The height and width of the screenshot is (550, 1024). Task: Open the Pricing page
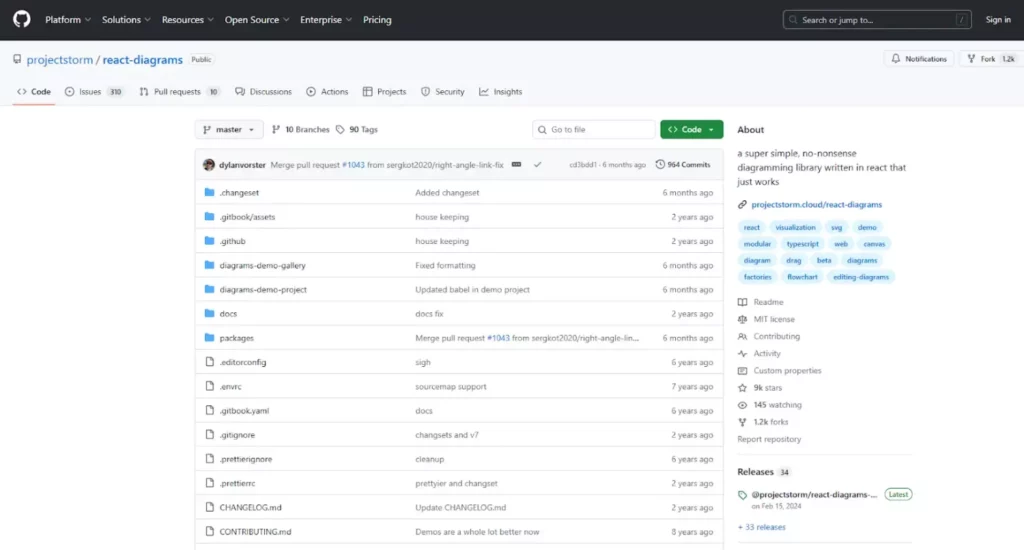tap(377, 20)
